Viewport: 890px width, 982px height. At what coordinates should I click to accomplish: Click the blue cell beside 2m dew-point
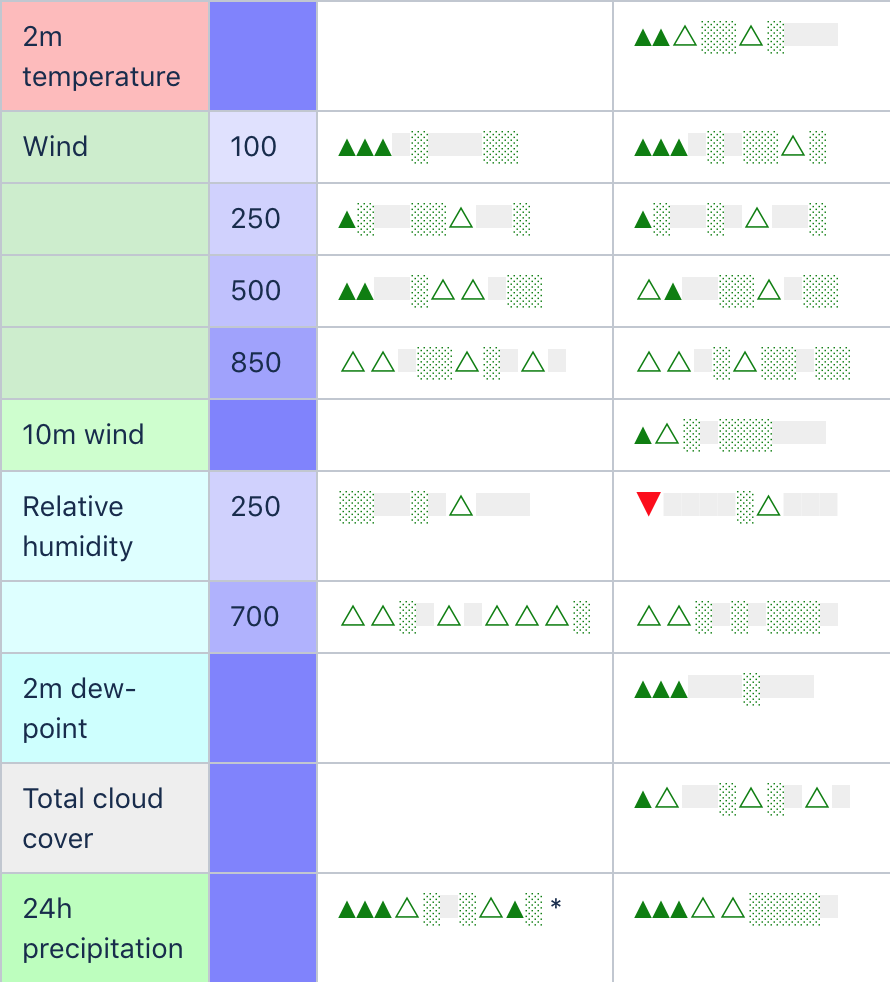coord(263,708)
